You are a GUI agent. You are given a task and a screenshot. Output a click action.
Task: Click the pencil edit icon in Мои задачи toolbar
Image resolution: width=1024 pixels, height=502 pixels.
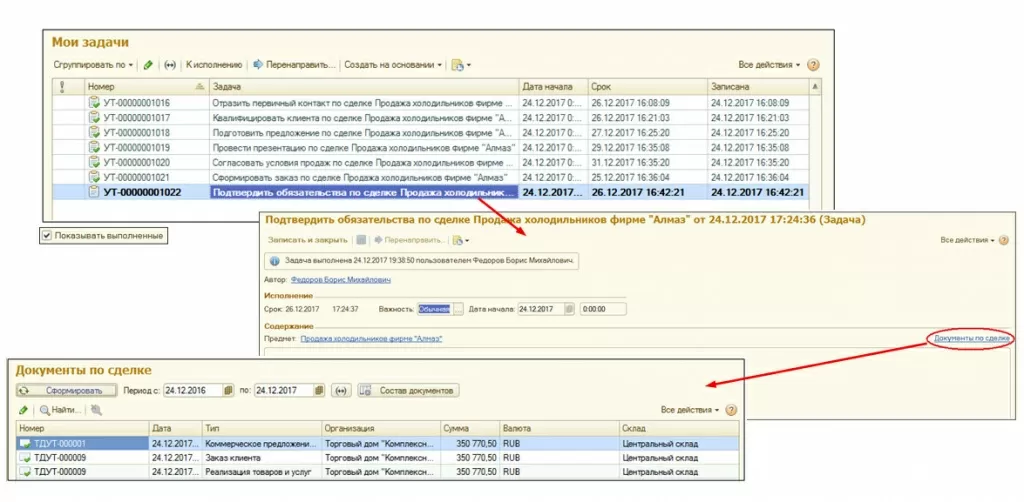pos(148,65)
